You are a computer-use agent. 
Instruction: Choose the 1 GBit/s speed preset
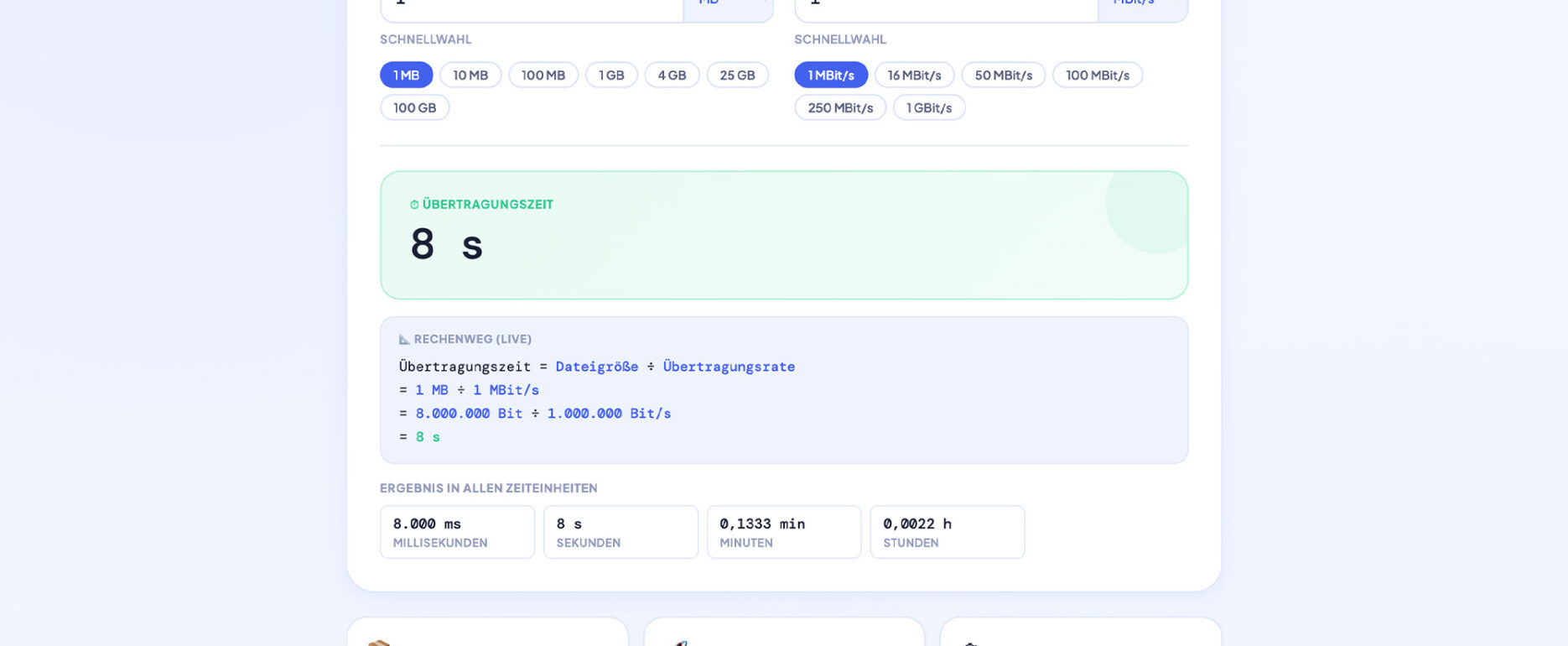(x=929, y=108)
